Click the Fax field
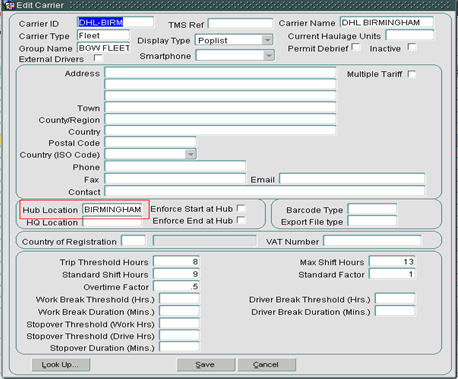Viewport: 458px width, 379px height. pyautogui.click(x=175, y=179)
